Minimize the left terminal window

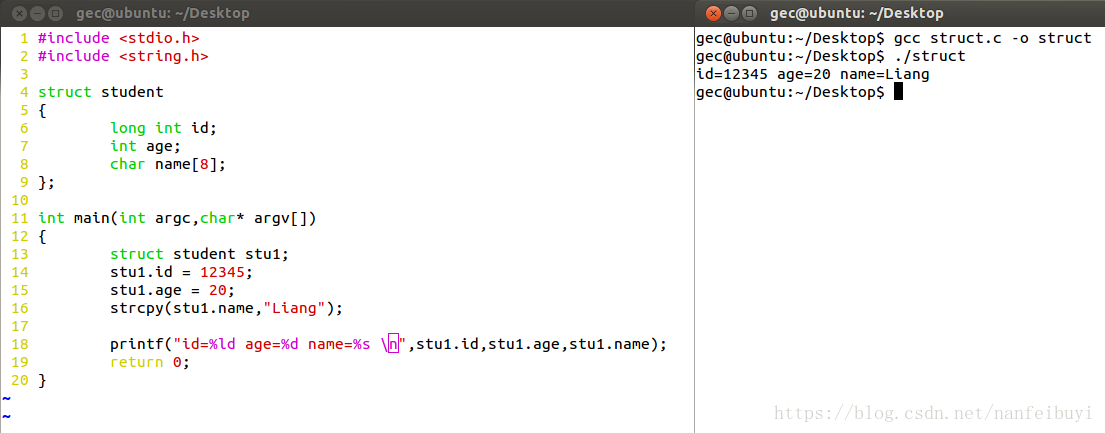[x=37, y=13]
